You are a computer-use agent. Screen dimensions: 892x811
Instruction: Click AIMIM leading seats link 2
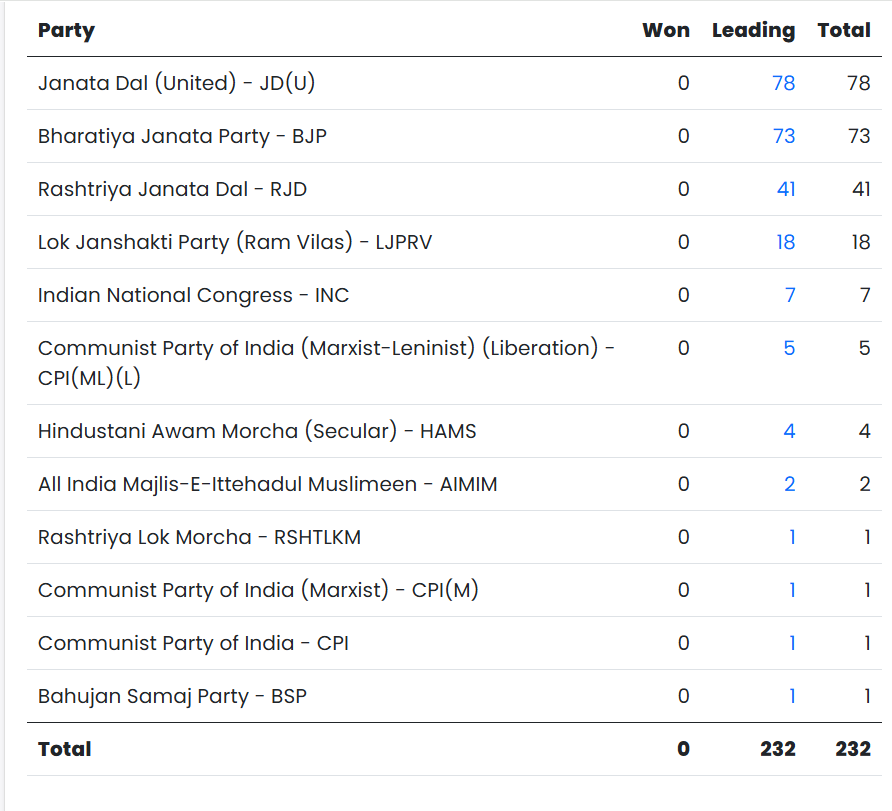789,484
